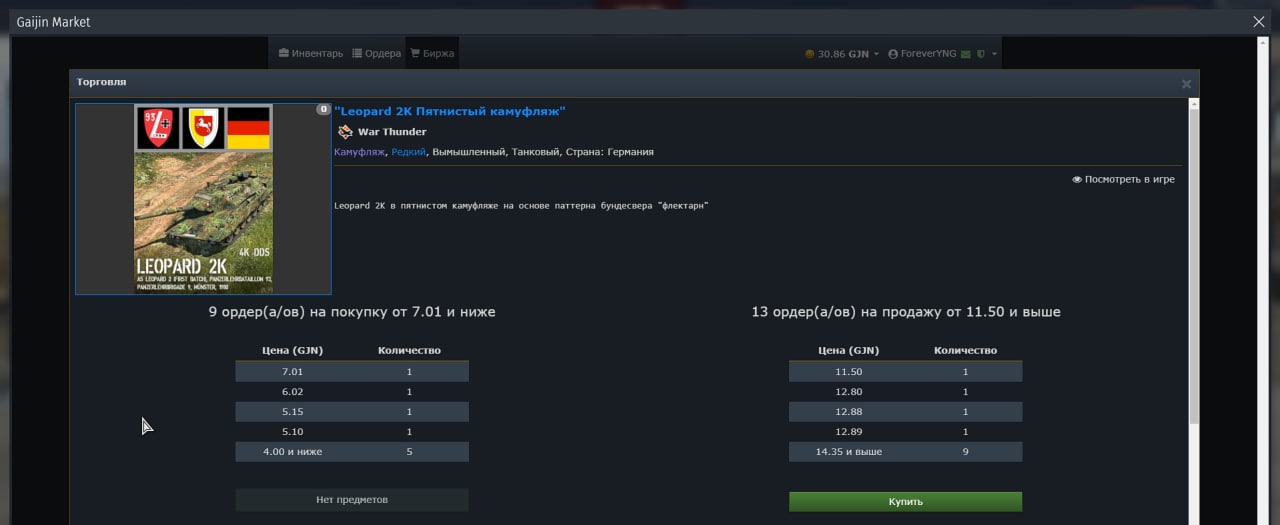
Task: Select the Редкий tag
Action: click(x=408, y=152)
